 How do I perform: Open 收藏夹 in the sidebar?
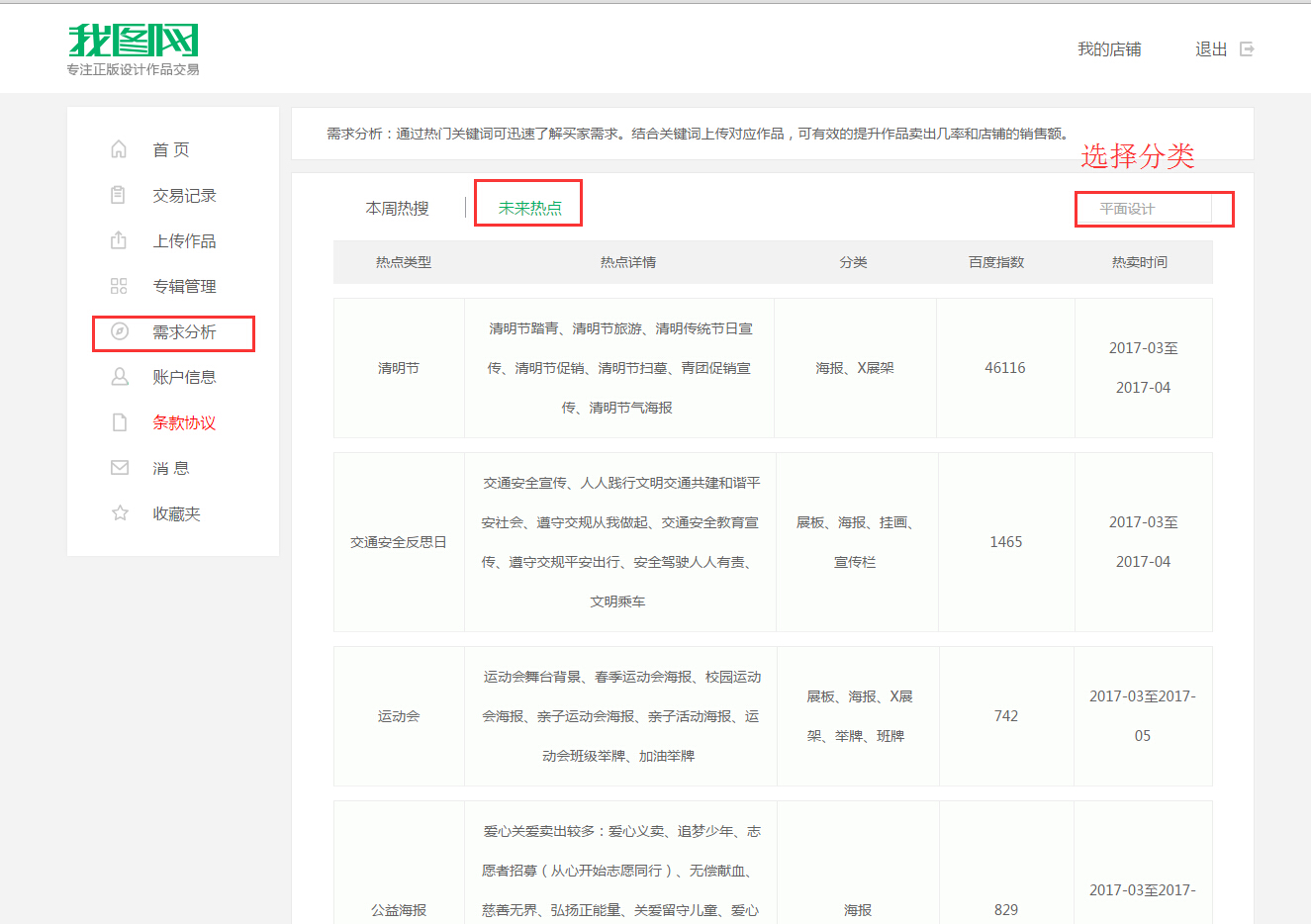point(176,513)
